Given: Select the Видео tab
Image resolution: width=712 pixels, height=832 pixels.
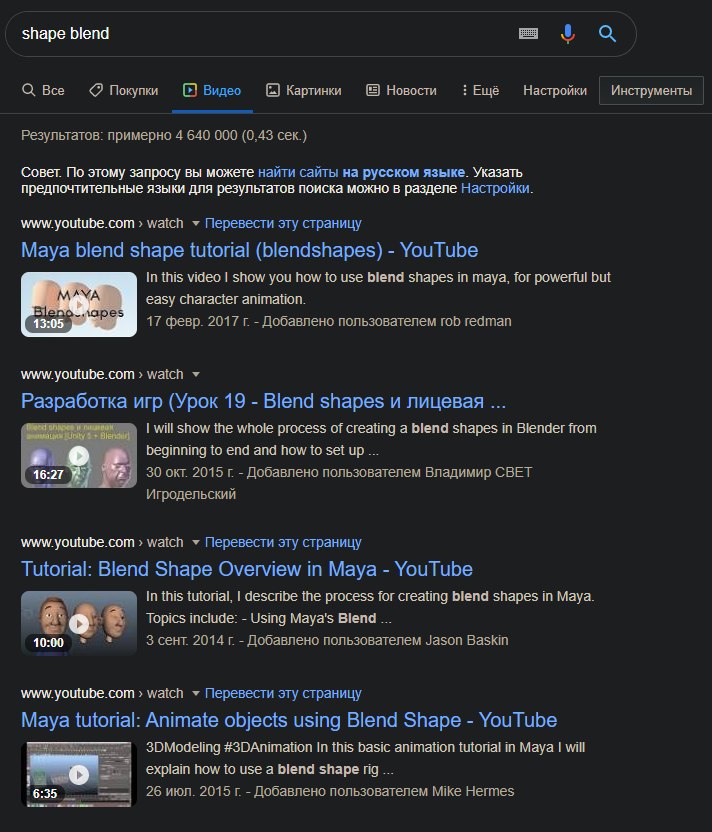Looking at the screenshot, I should [212, 90].
